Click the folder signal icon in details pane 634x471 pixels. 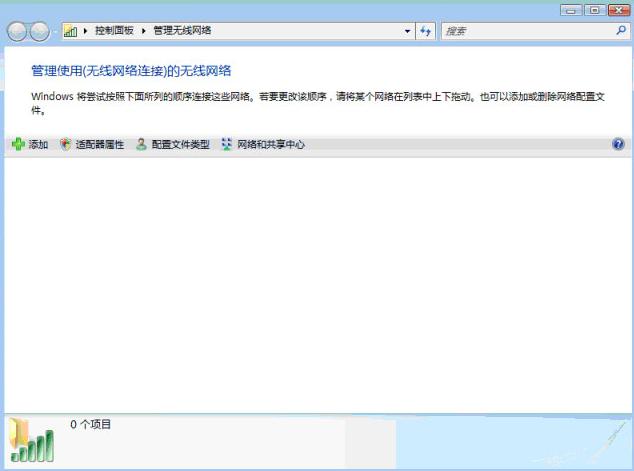coord(32,440)
